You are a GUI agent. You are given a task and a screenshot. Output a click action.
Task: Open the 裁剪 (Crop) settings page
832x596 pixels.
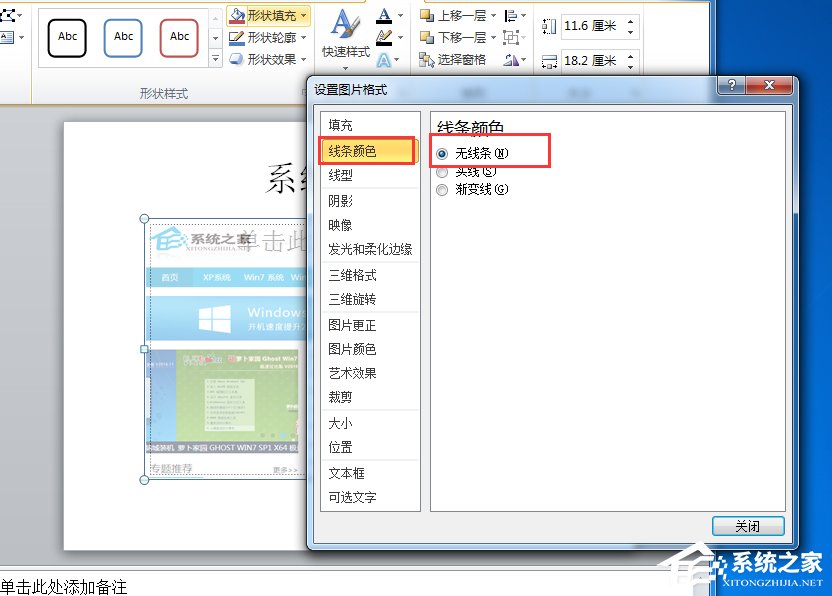tap(338, 396)
